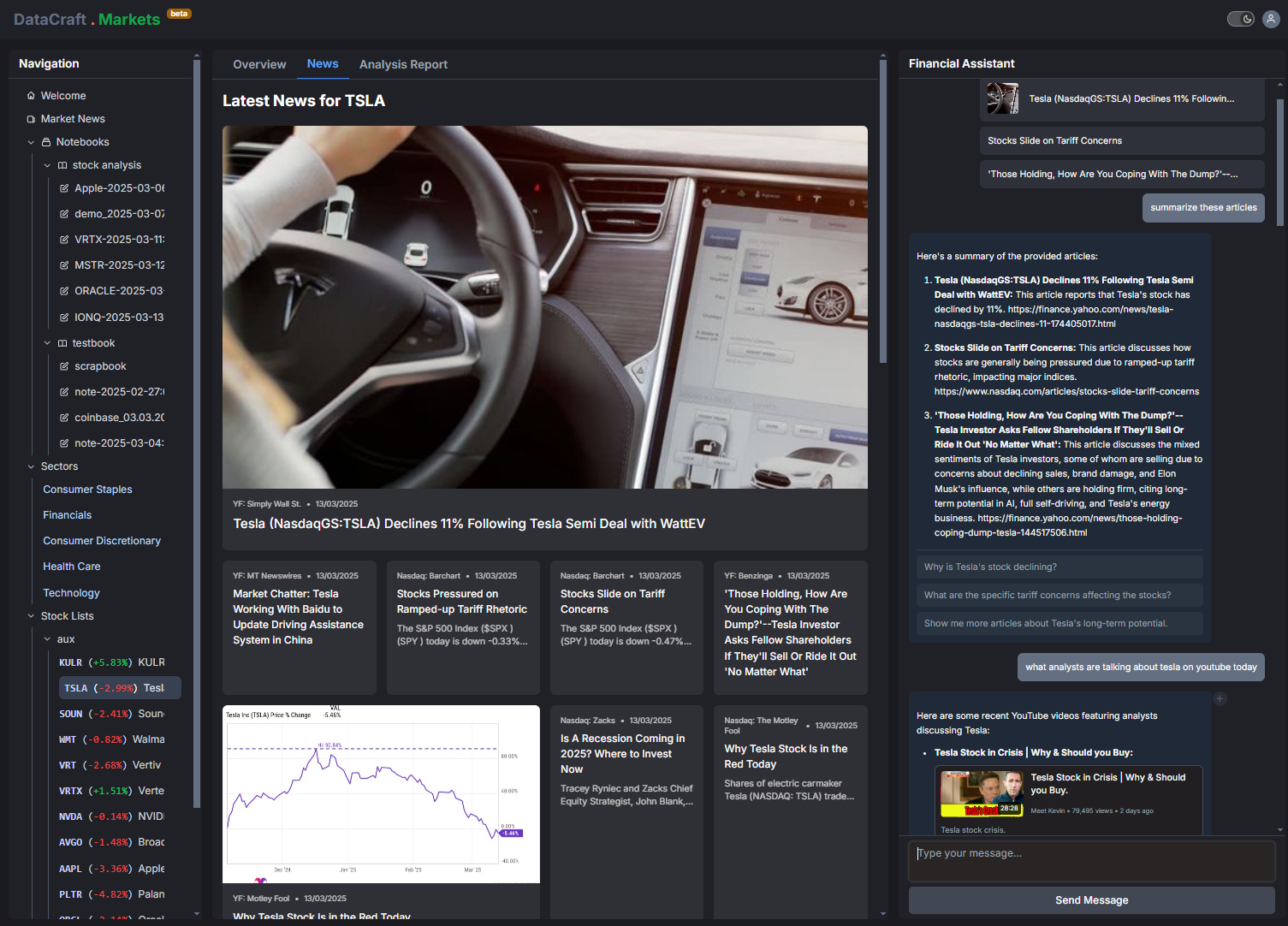Screen dimensions: 1288x926
Task: Open Those Holding Benzinga article card
Action: [791, 627]
